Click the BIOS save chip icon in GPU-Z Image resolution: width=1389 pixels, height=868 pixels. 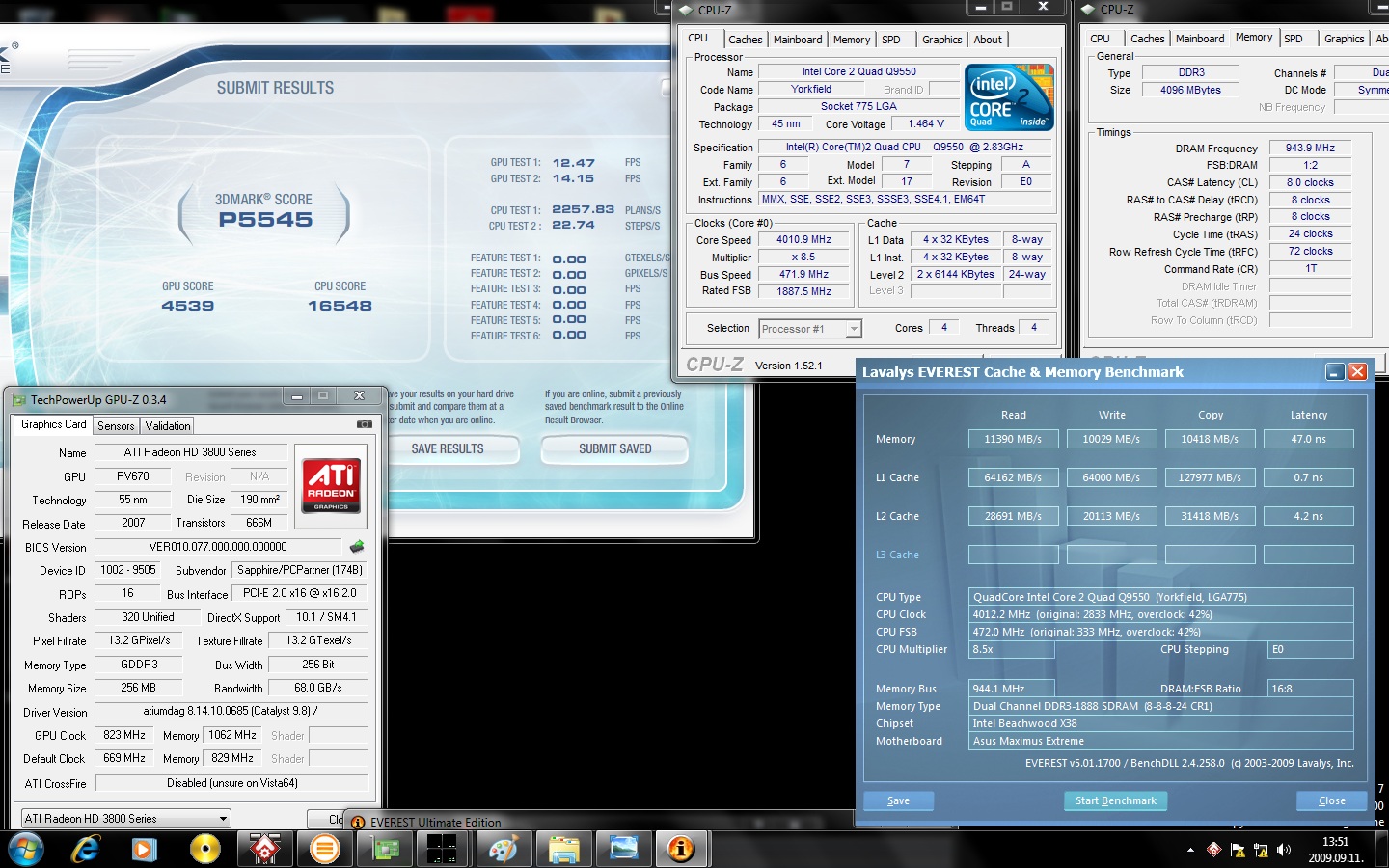(357, 547)
